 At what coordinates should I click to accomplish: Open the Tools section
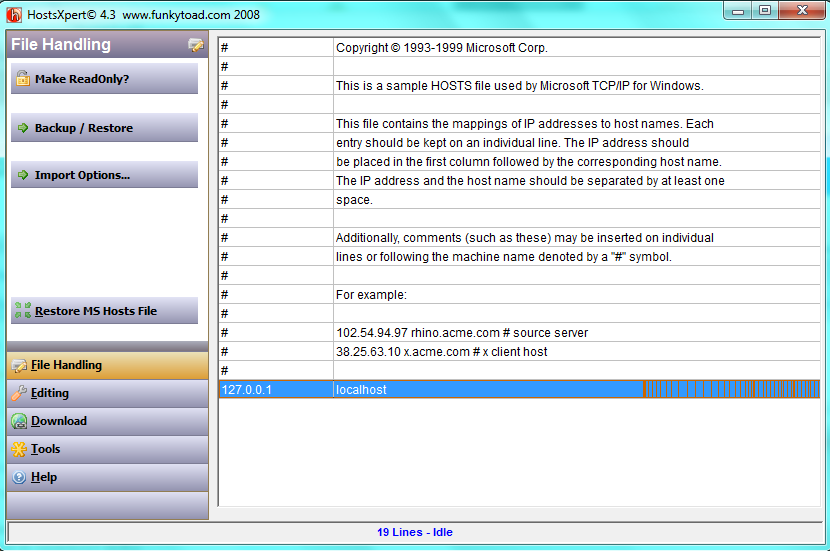(107, 449)
